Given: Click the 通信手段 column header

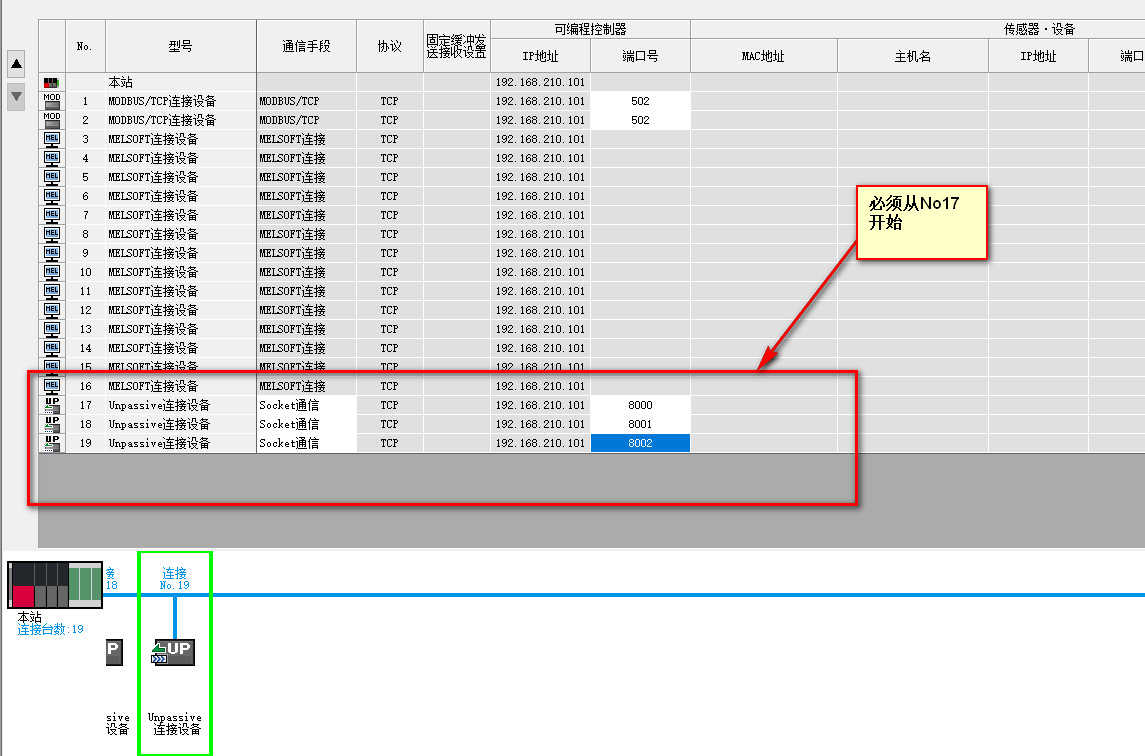Looking at the screenshot, I should [x=306, y=46].
